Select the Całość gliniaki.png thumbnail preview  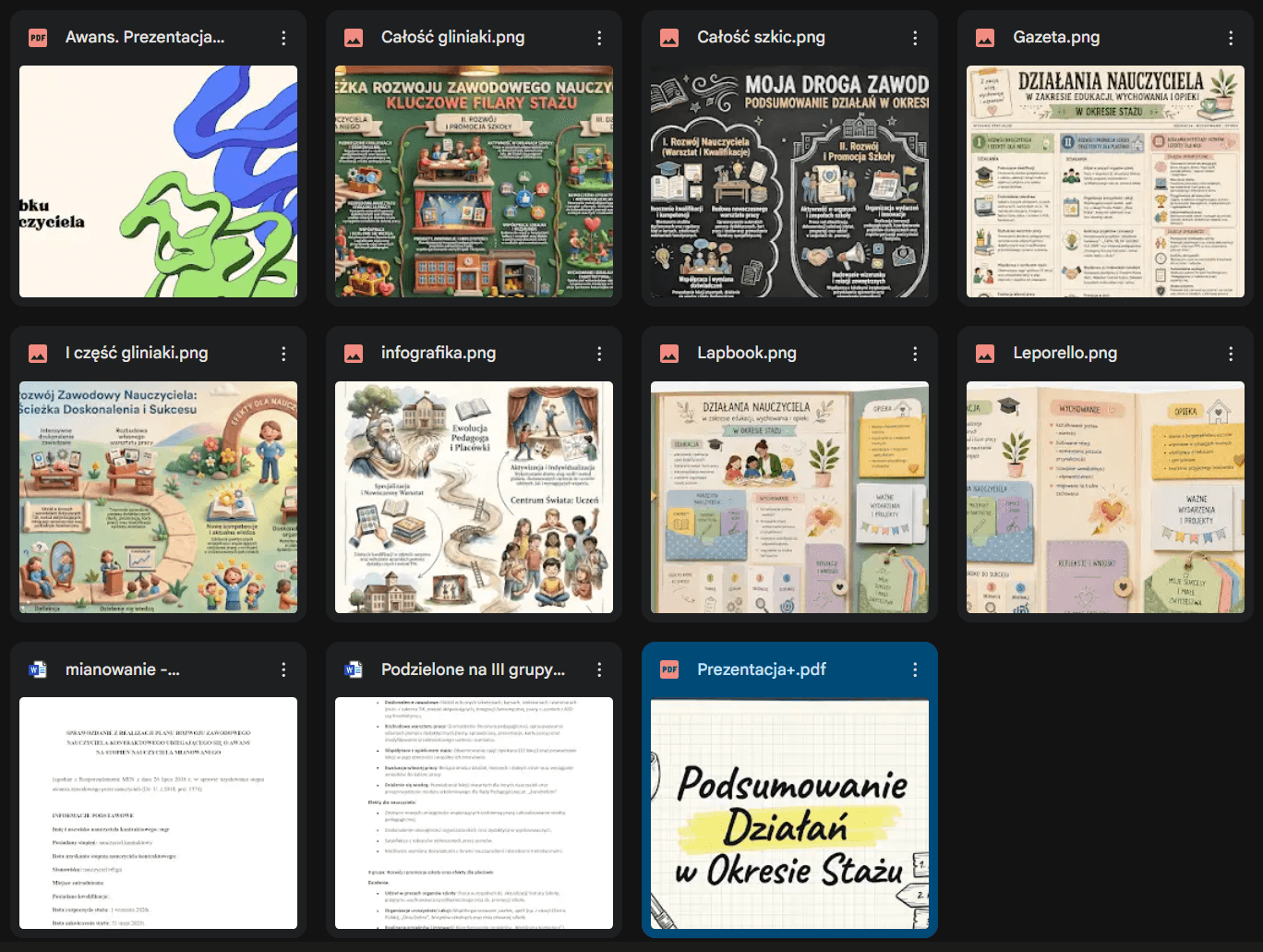tap(474, 181)
